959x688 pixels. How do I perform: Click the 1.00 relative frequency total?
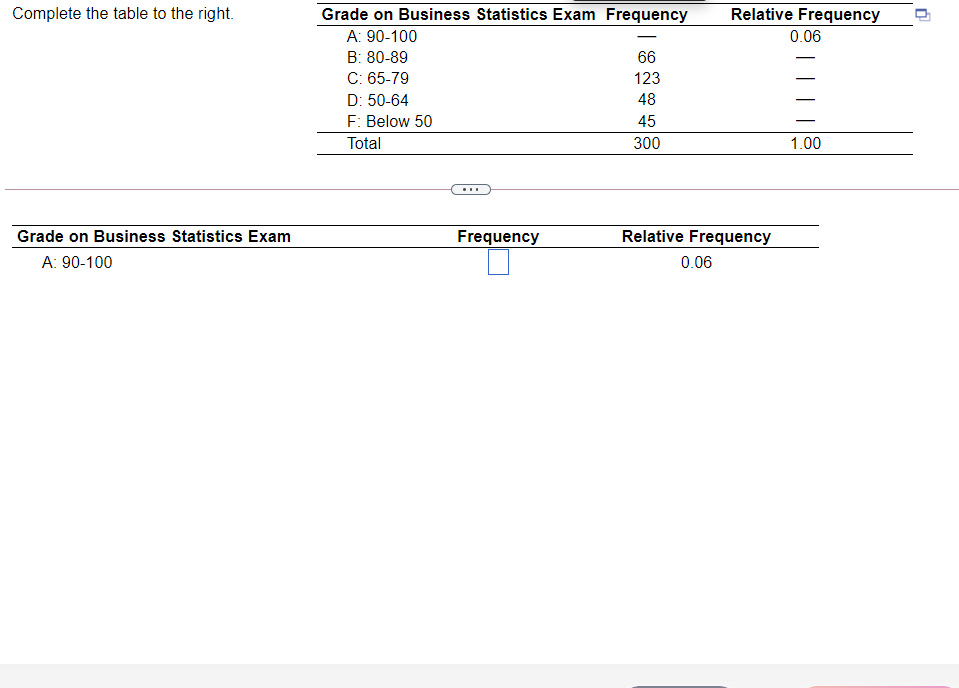point(805,143)
